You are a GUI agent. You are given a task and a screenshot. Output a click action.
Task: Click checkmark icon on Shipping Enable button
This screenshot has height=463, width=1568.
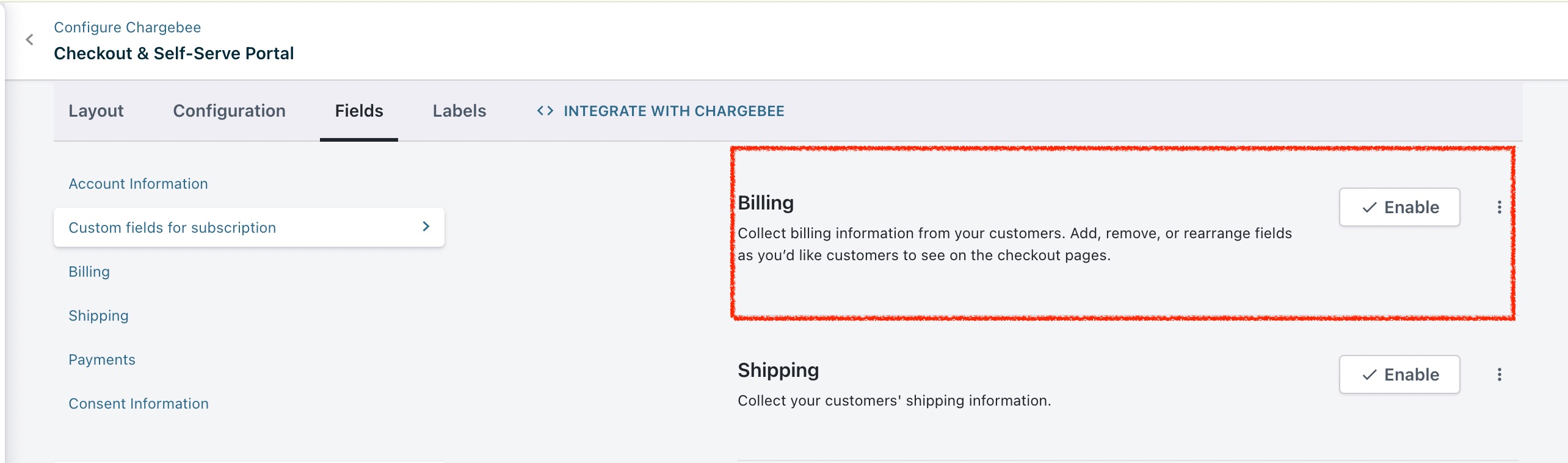pyautogui.click(x=1370, y=375)
